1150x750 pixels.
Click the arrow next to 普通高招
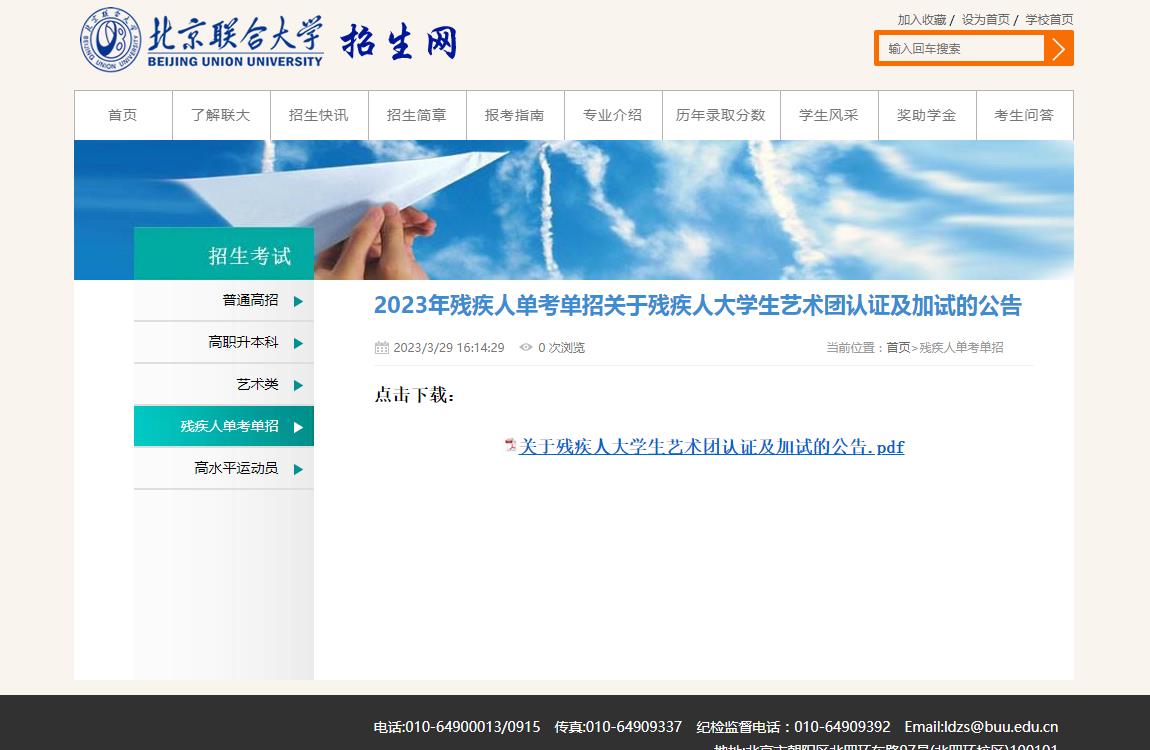(x=298, y=301)
